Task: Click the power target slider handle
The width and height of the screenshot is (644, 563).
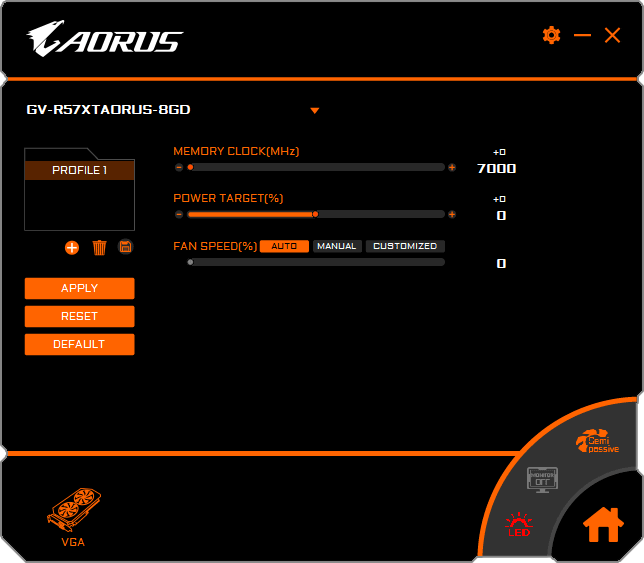Action: point(315,214)
